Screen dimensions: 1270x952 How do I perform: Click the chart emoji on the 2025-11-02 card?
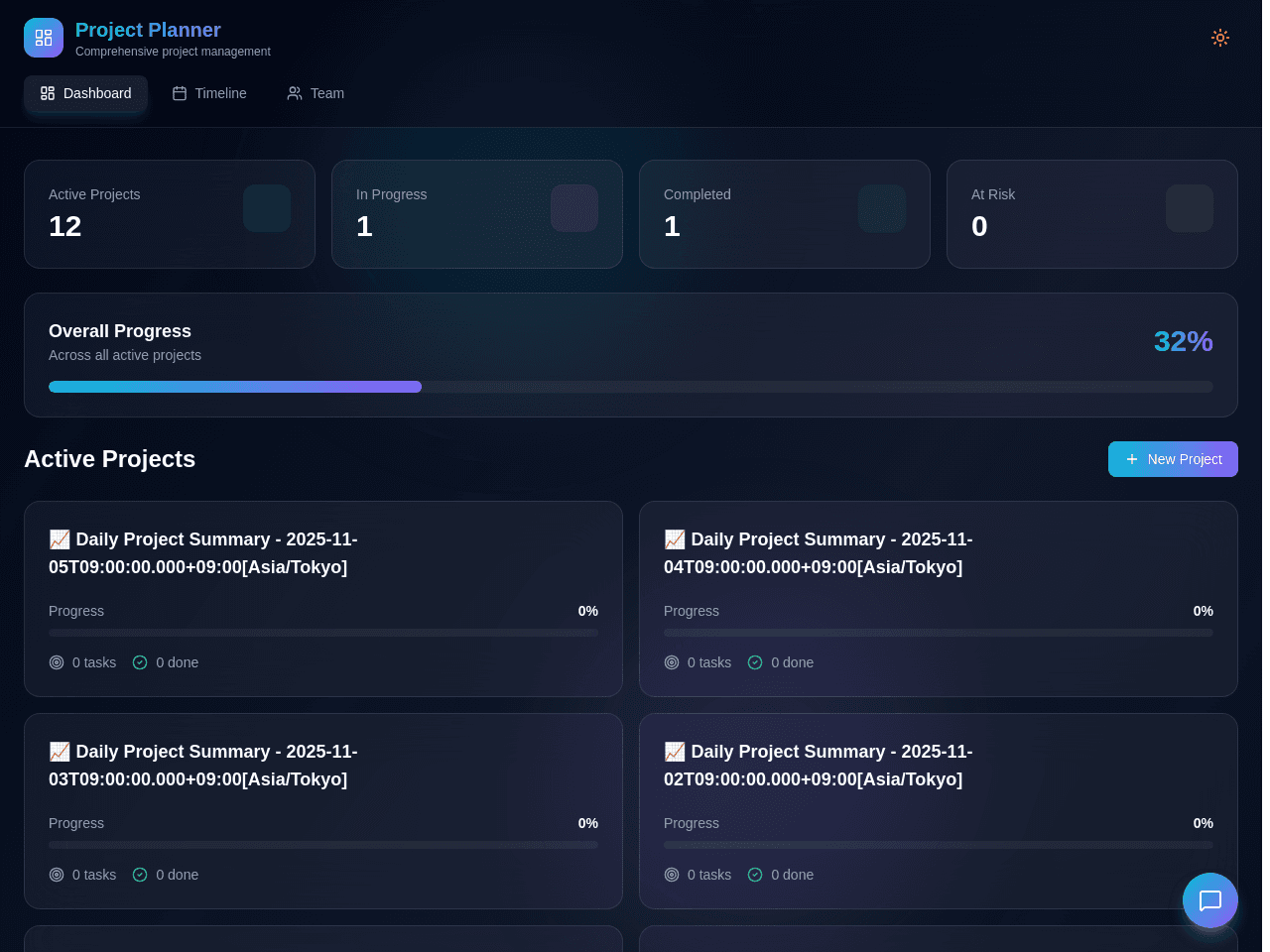coord(675,752)
